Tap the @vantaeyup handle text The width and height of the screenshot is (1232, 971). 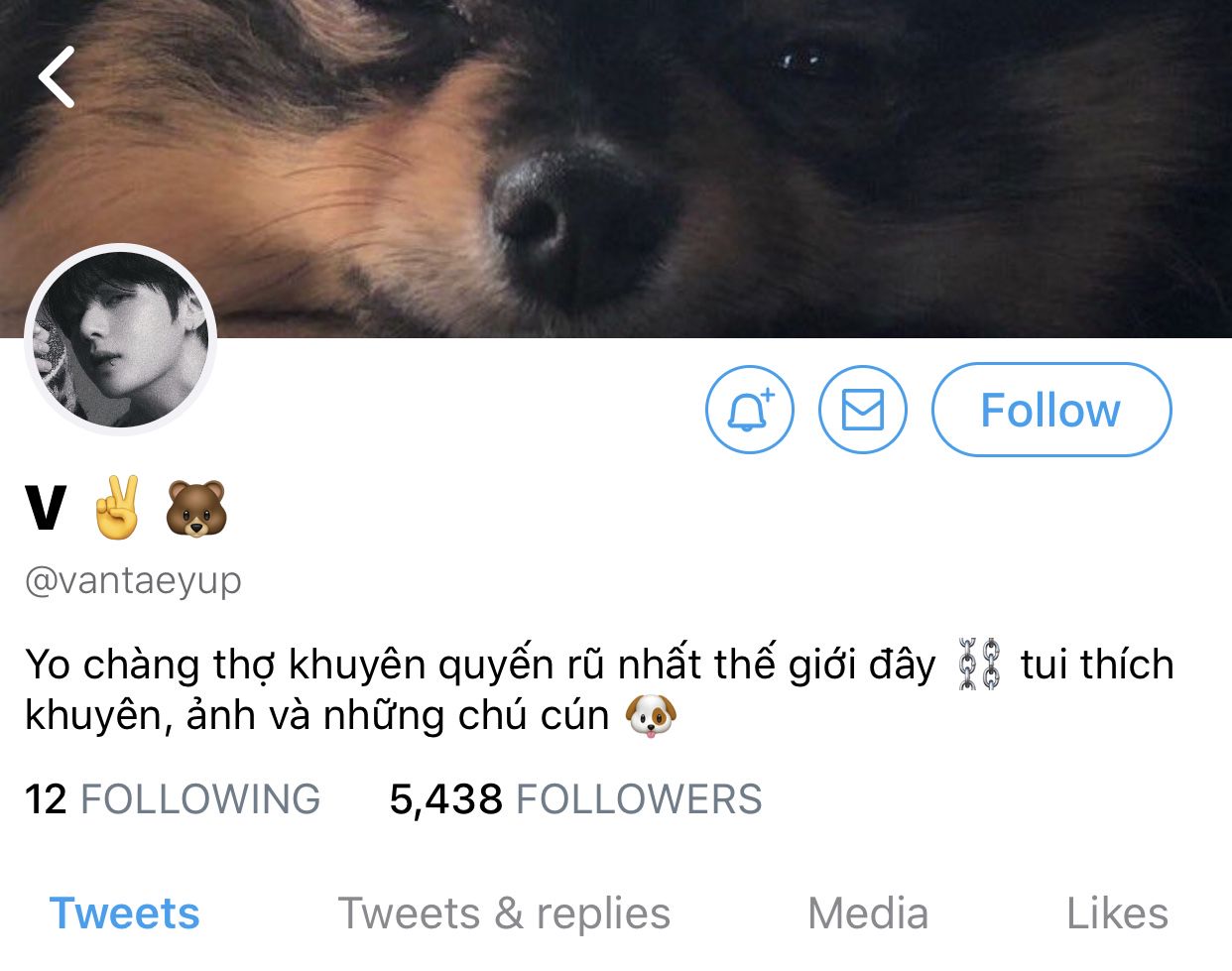tap(133, 580)
